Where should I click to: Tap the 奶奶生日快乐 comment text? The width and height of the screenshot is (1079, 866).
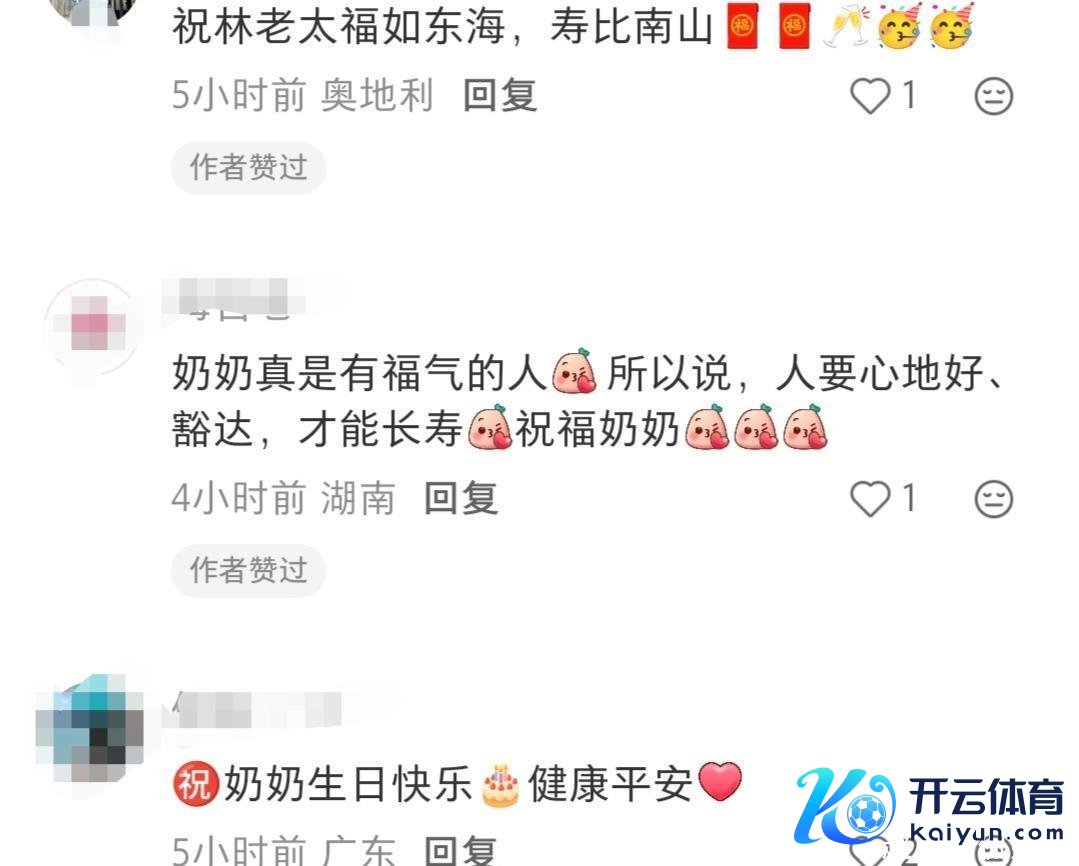pyautogui.click(x=458, y=783)
